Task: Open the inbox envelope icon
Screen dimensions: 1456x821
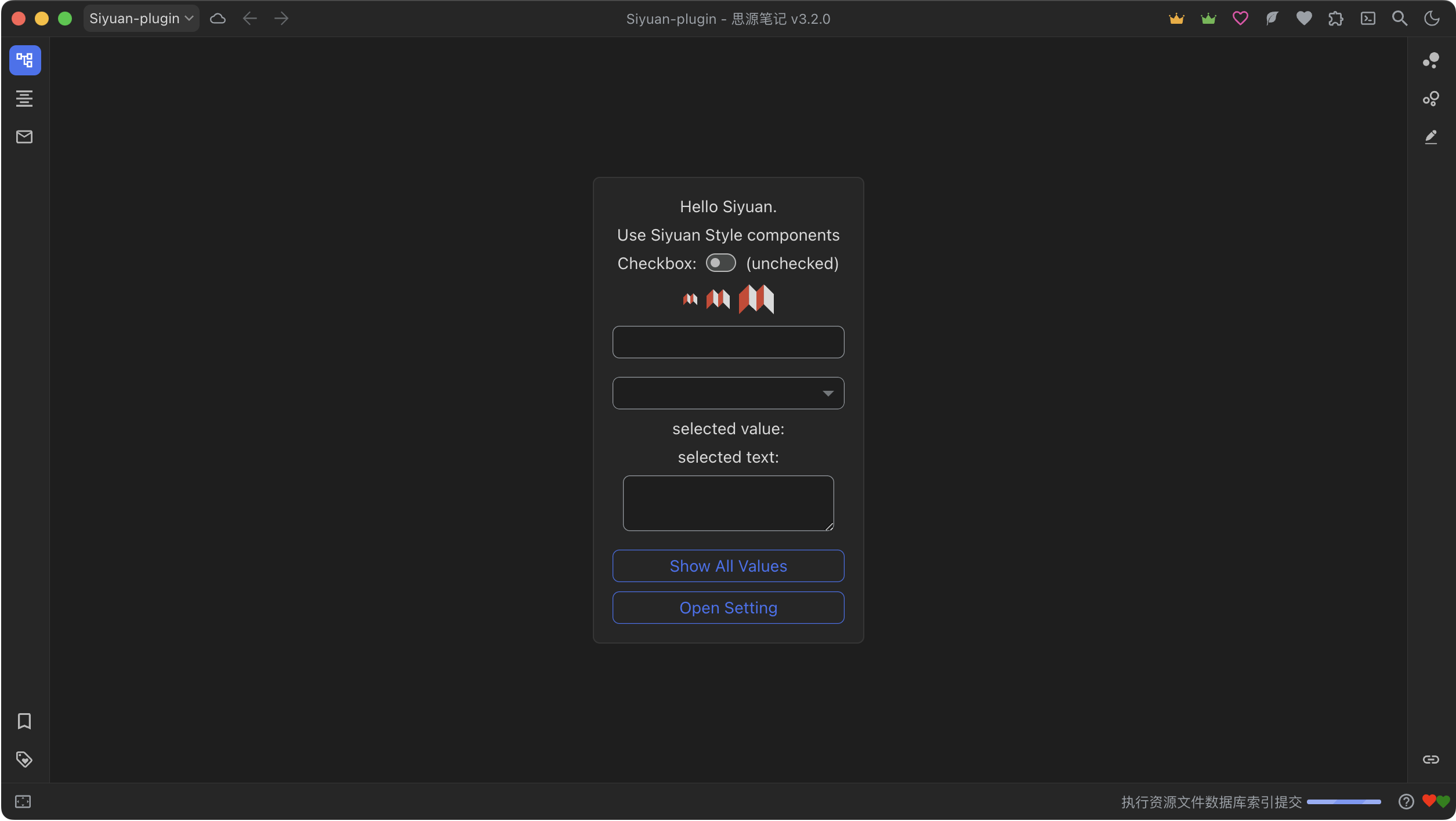Action: point(24,137)
